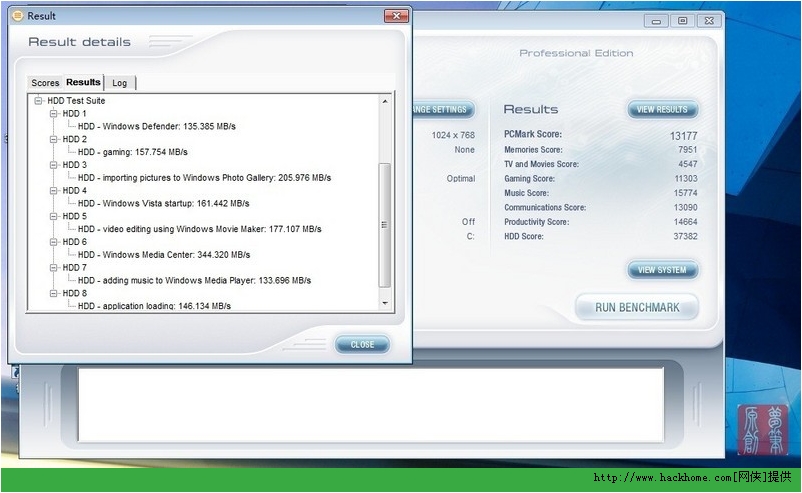This screenshot has height=493, width=802.
Task: Collapse the HDD Test Suite tree node
Action: point(38,101)
